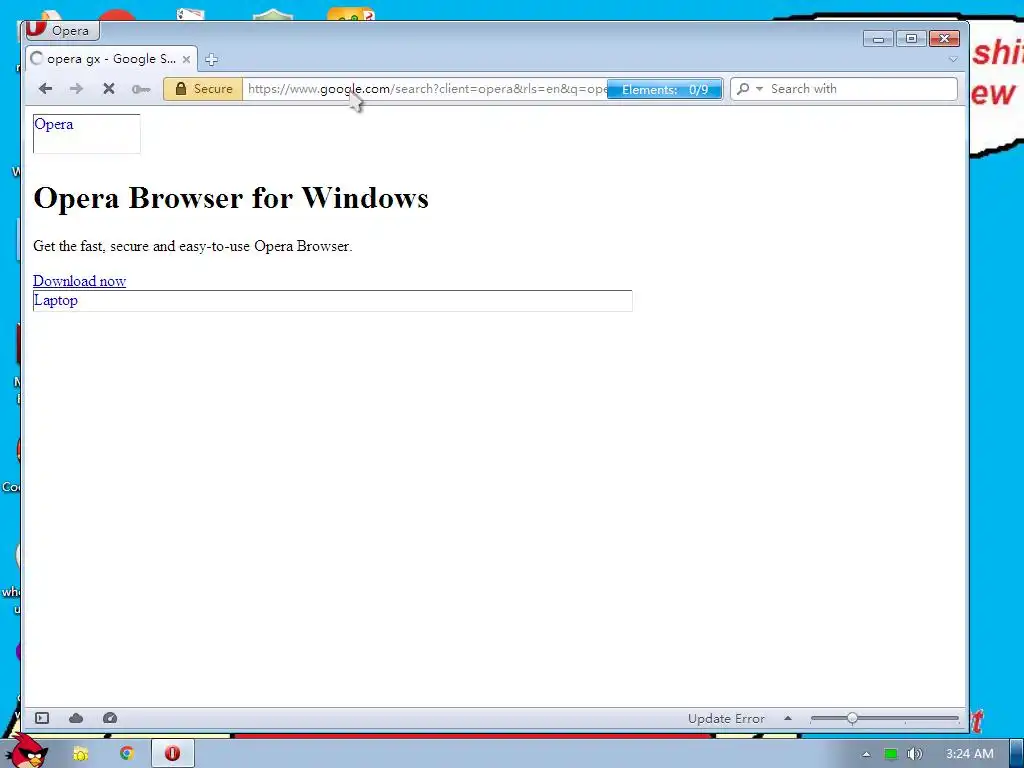Viewport: 1024px width, 768px height.
Task: Click the Update Error status message
Action: click(726, 718)
